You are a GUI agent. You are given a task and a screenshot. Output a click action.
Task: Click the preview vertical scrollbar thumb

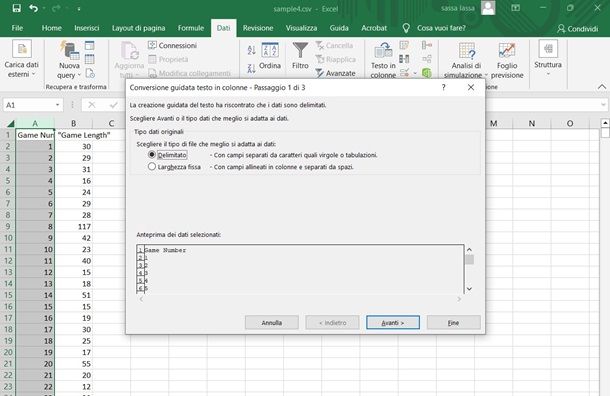coord(470,259)
